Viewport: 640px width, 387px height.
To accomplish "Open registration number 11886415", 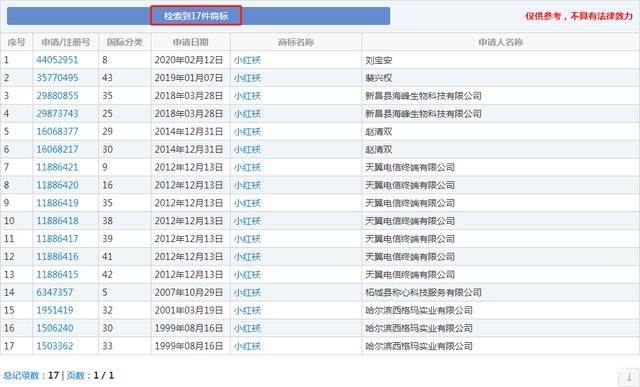I will pos(57,275).
